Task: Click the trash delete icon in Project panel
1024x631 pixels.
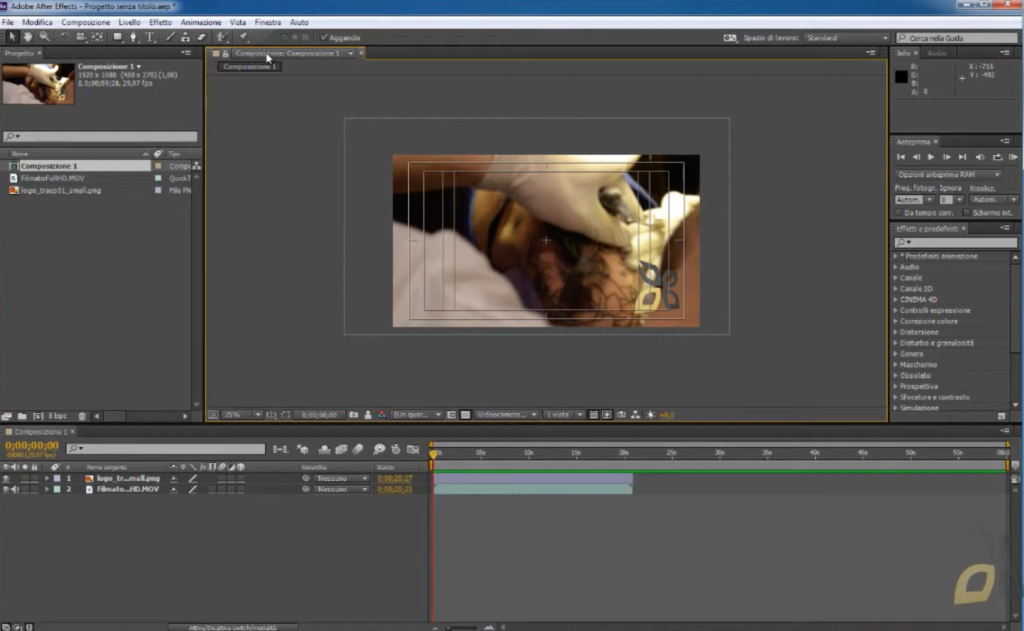Action: (82, 416)
